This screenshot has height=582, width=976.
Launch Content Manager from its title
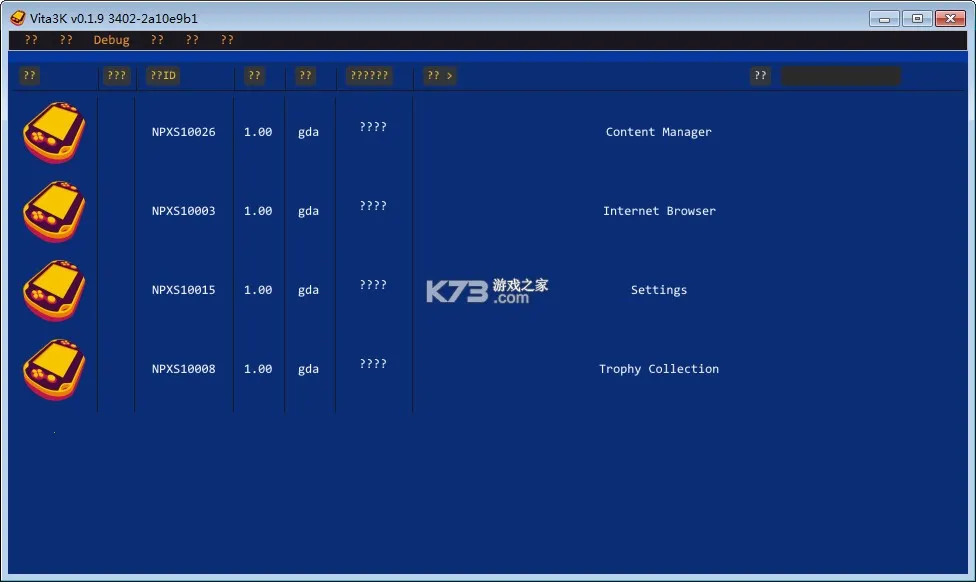coord(658,132)
